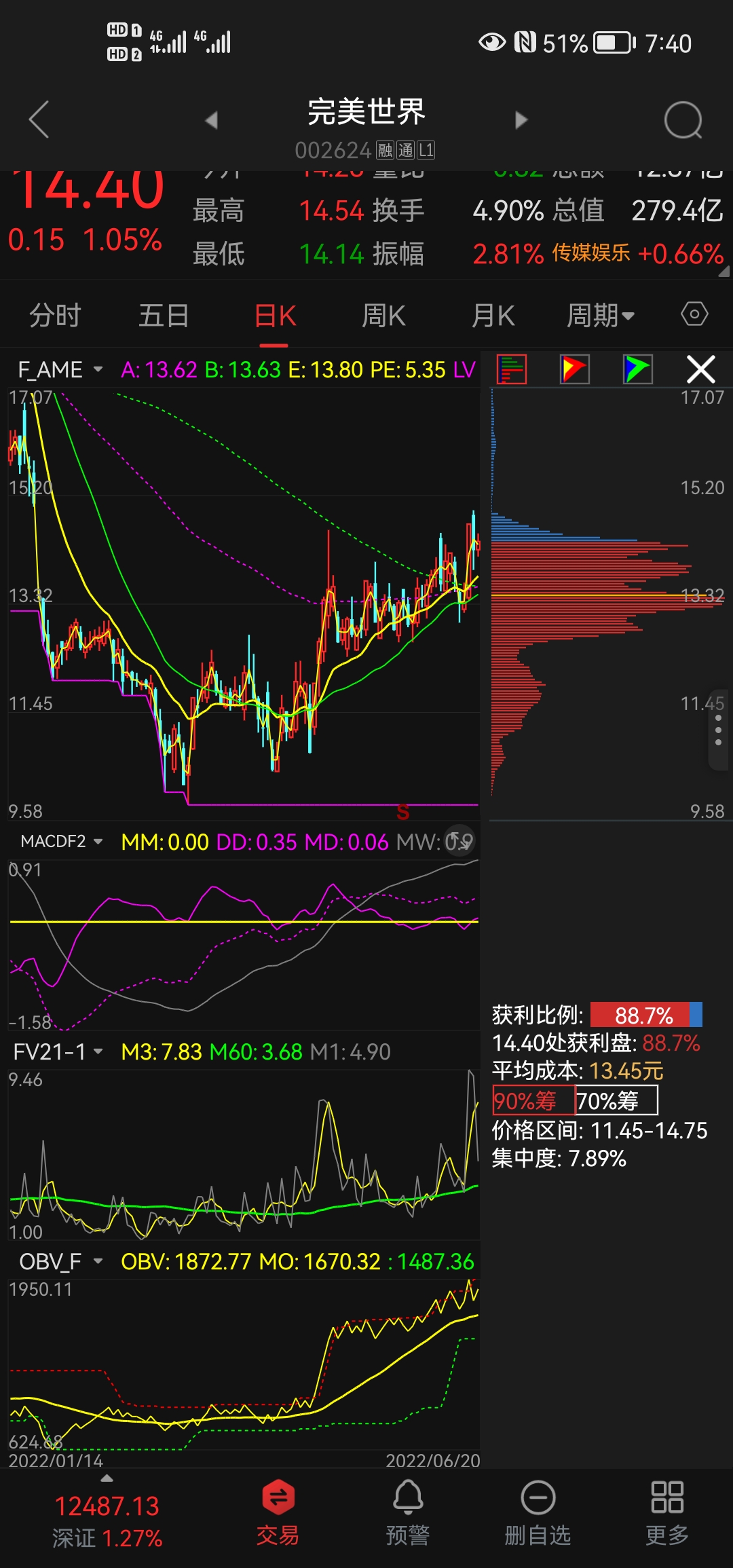The width and height of the screenshot is (733, 1568).
Task: Open the three-dot options on chip panel
Action: click(718, 730)
